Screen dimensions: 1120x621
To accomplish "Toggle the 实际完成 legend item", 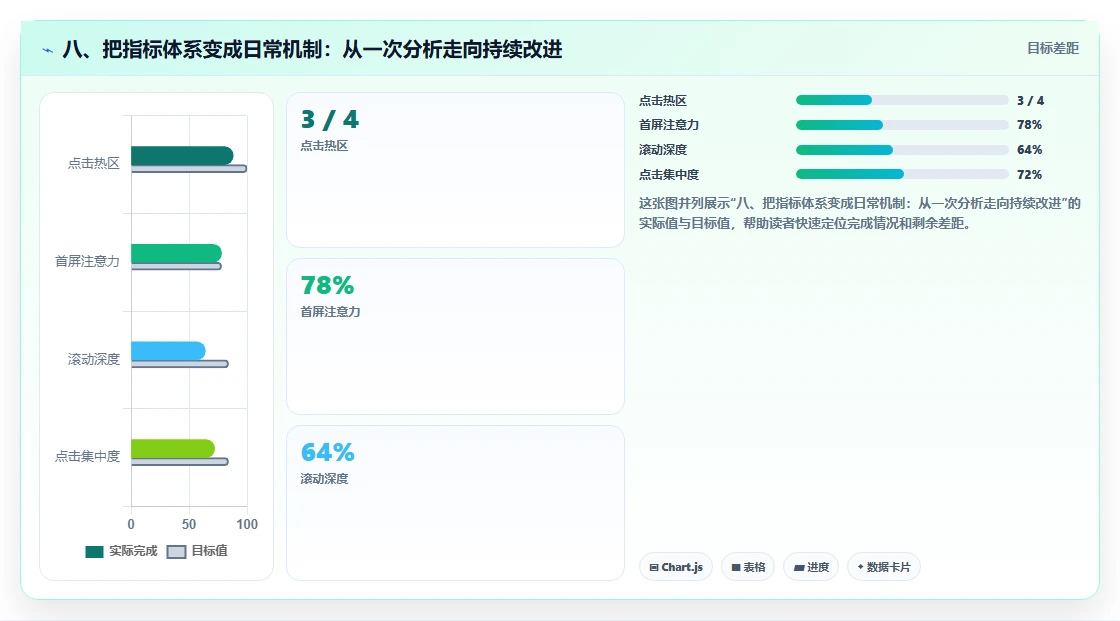I will click(121, 551).
